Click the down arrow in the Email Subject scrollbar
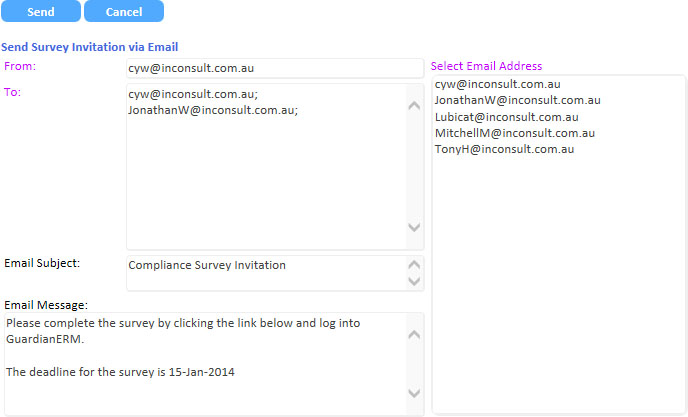This screenshot has height=417, width=688. click(414, 281)
